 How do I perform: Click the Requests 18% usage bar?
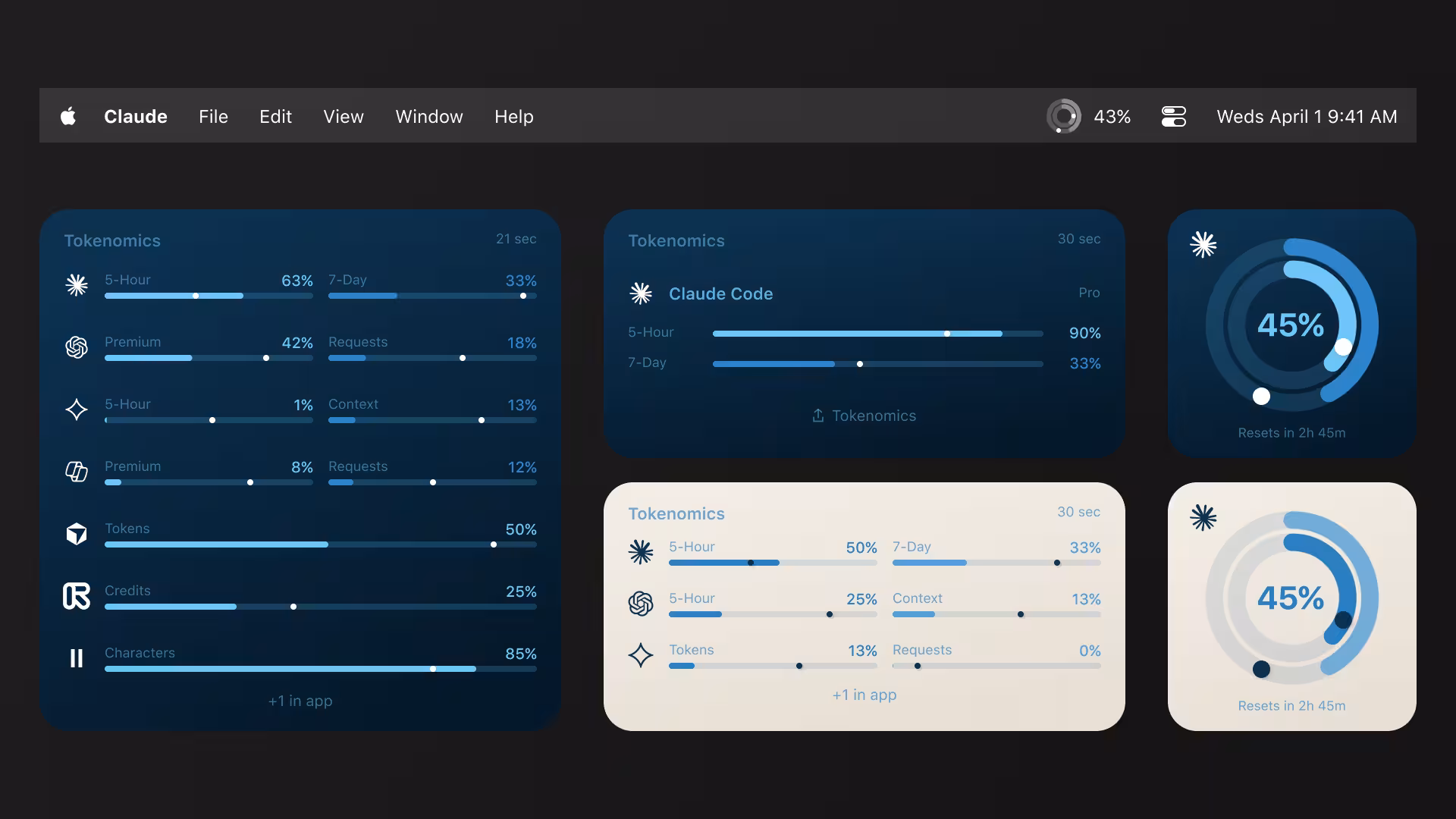point(432,358)
